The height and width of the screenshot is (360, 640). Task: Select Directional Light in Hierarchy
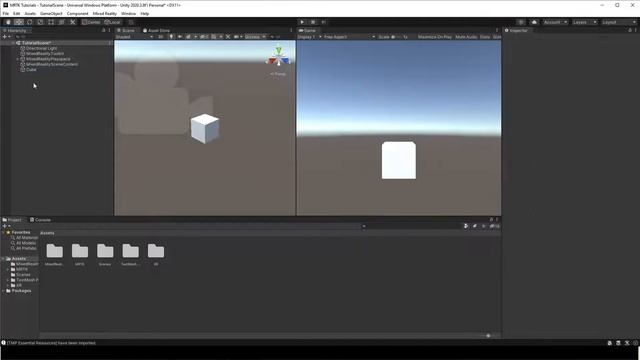click(41, 48)
